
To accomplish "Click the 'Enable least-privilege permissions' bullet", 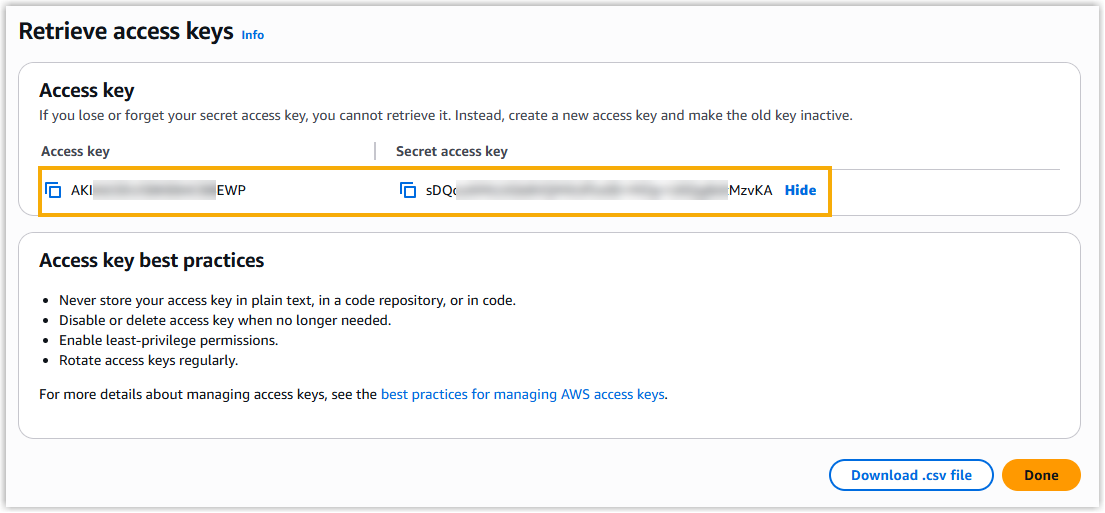I will coord(168,340).
